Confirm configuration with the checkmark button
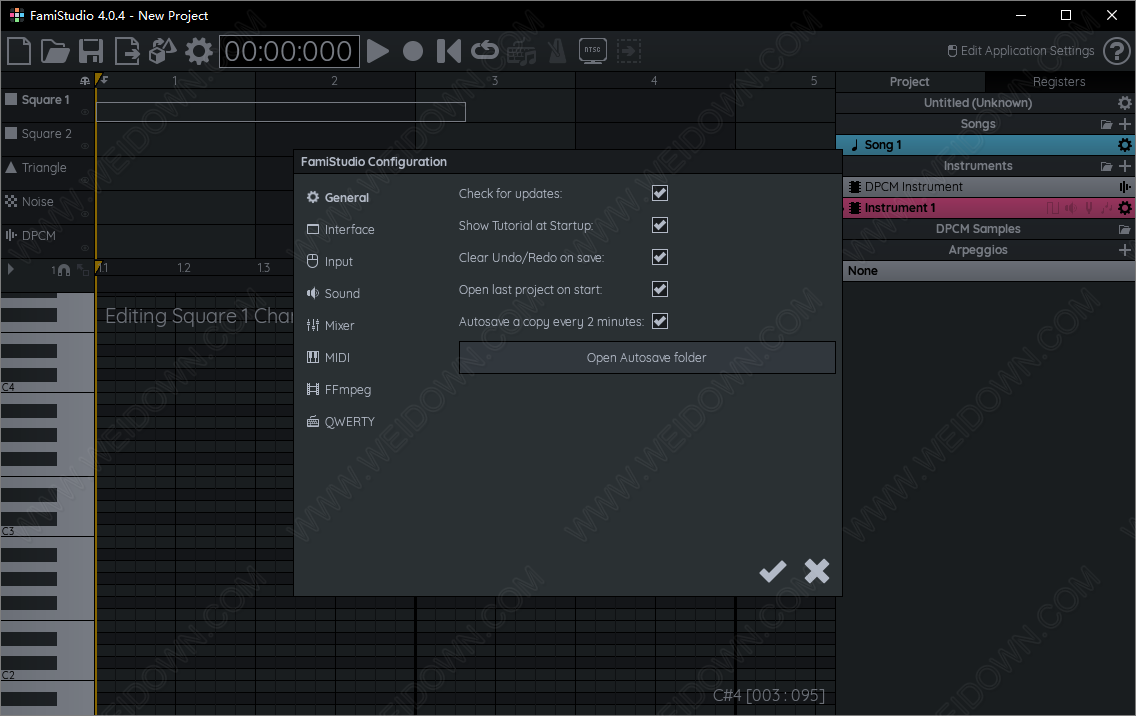Image resolution: width=1136 pixels, height=716 pixels. 772,571
